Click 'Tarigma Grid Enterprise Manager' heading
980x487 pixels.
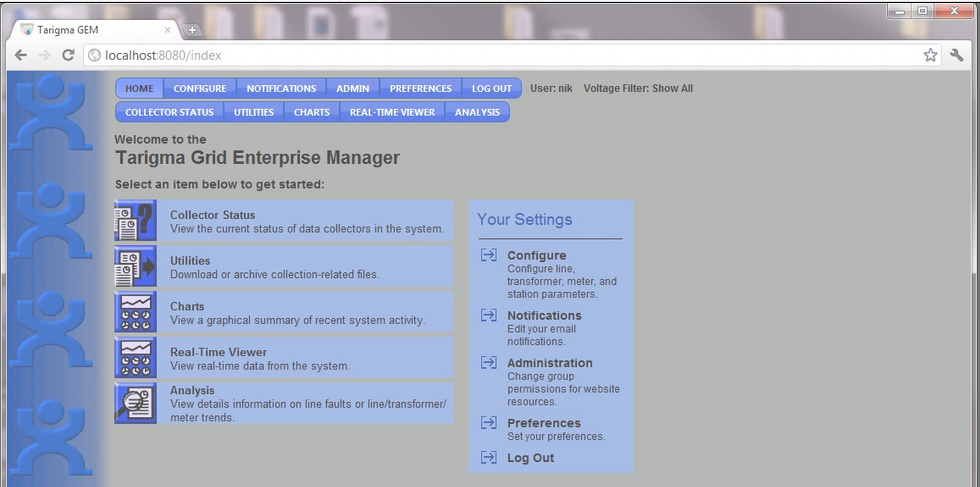[x=257, y=158]
